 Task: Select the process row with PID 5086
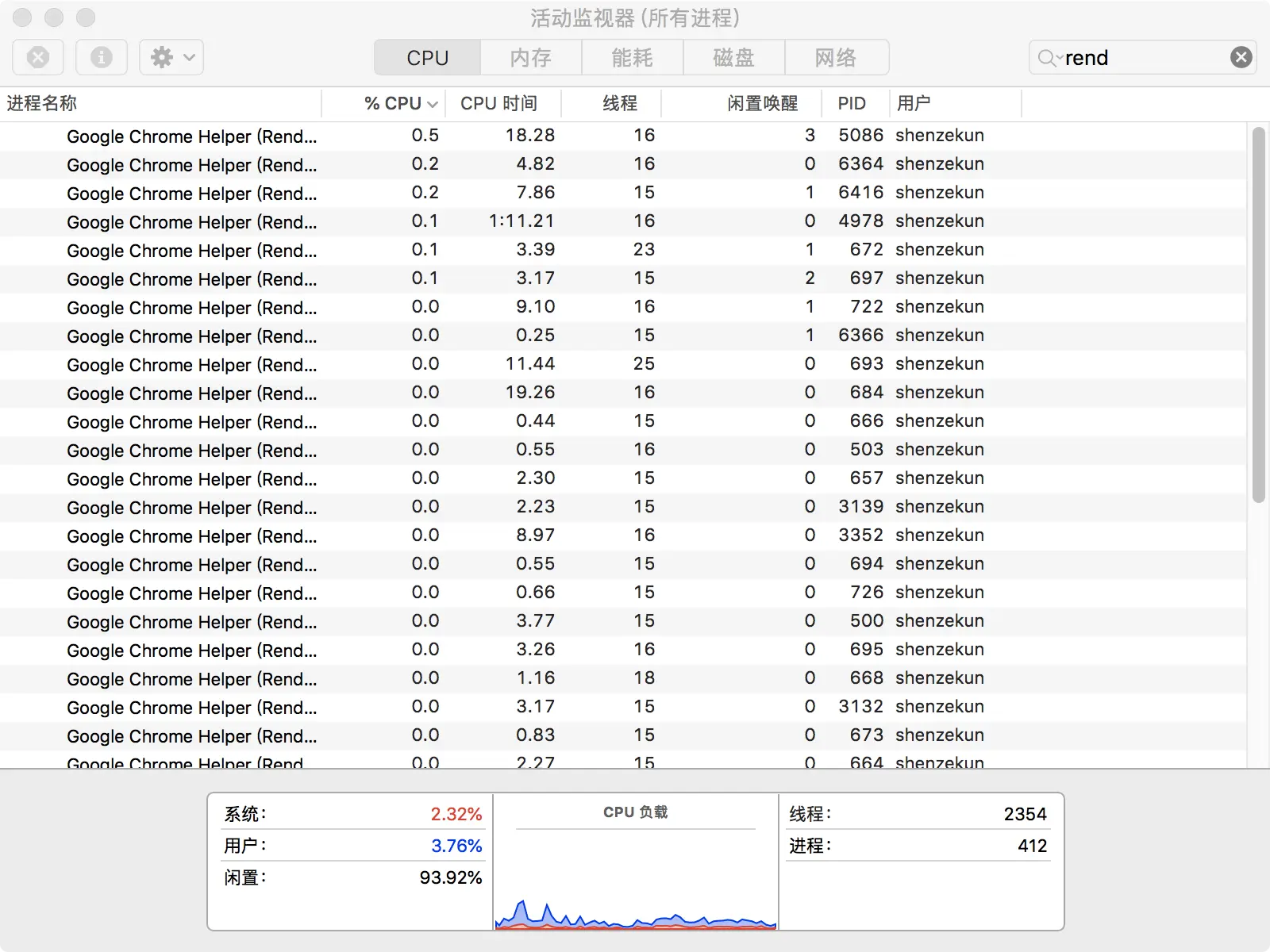click(x=623, y=136)
